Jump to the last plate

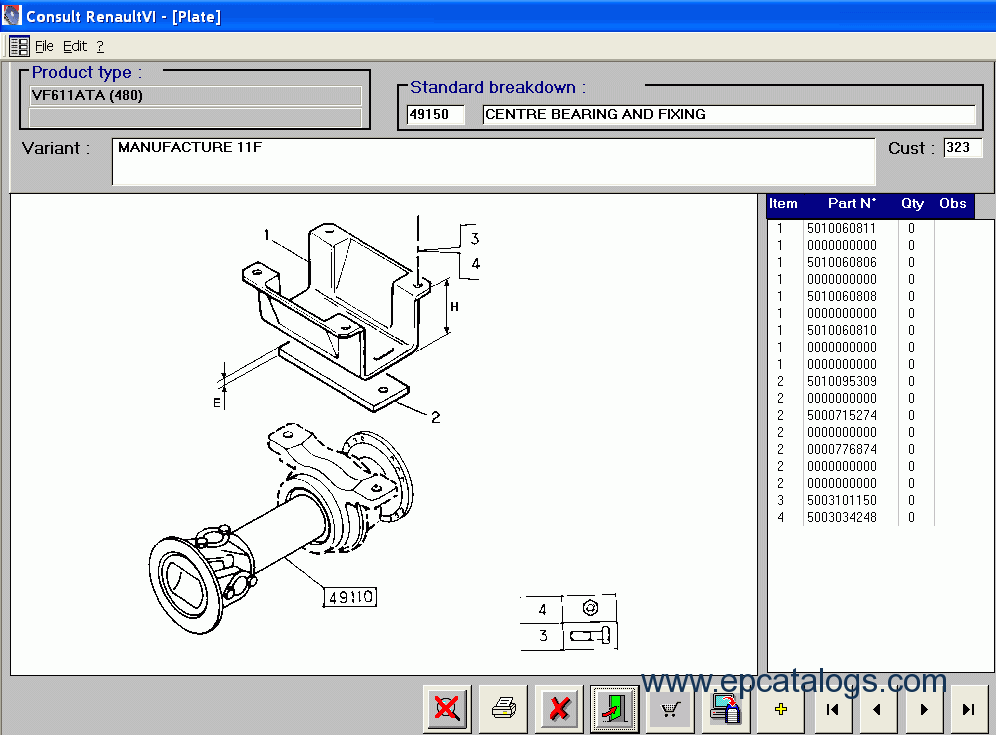968,709
